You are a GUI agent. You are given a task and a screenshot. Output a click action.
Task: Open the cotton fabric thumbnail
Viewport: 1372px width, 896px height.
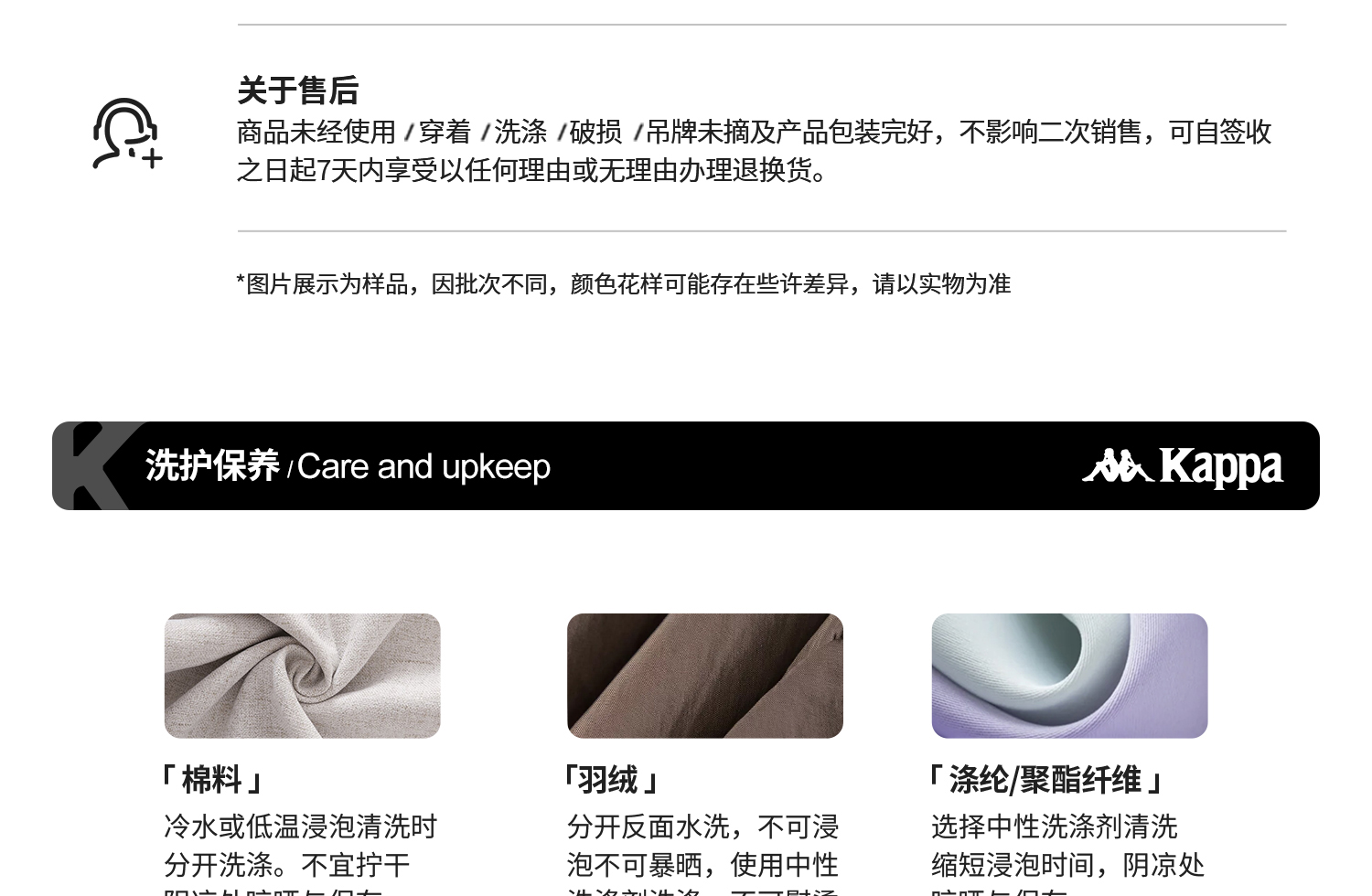302,676
